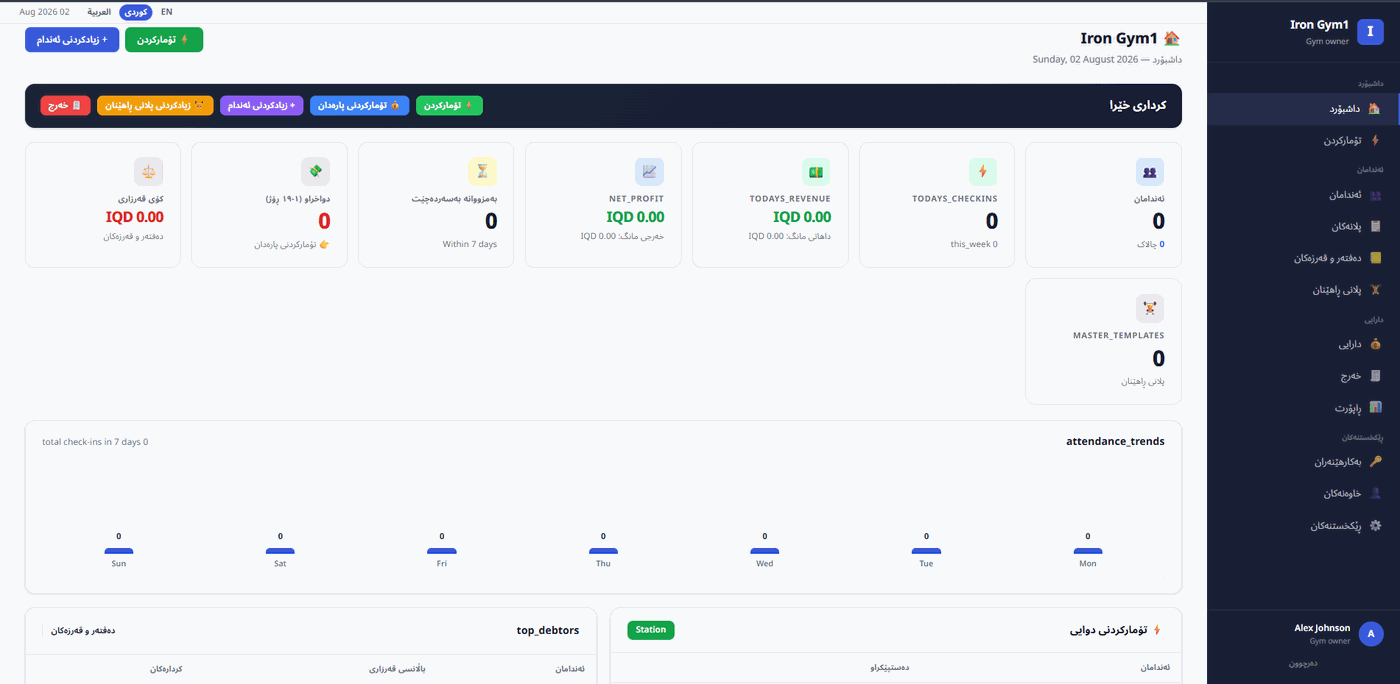The width and height of the screenshot is (1400, 684).
Task: Open sidebar دەفتەر و قەرزەکان ledger item
Action: (1303, 258)
